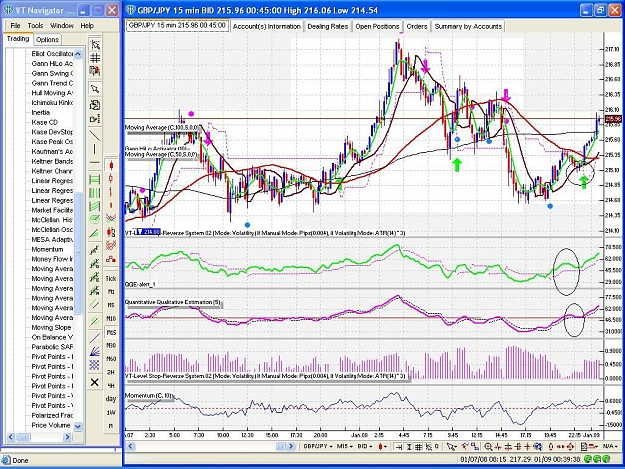Click chart scroll left arrow at bottom
This screenshot has height=469, width=625.
[130, 447]
